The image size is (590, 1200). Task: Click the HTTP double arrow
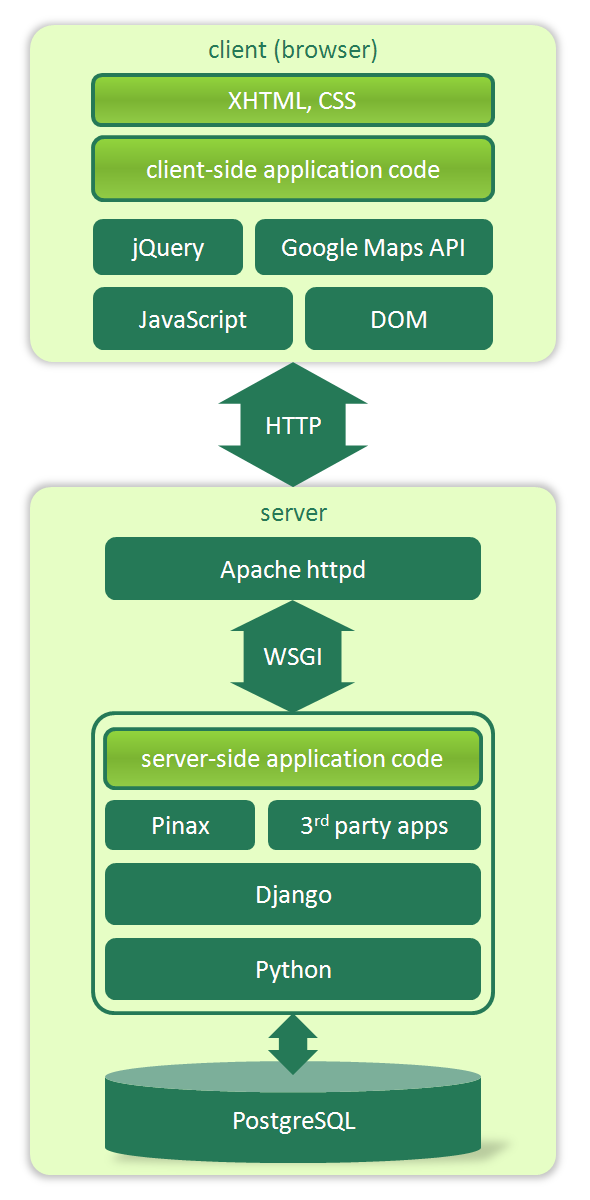[293, 425]
